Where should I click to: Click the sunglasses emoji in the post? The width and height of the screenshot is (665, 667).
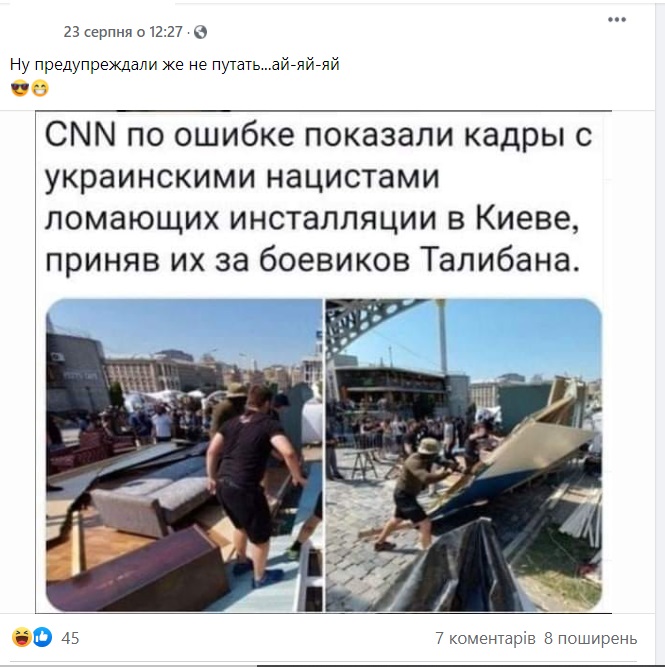tap(20, 88)
